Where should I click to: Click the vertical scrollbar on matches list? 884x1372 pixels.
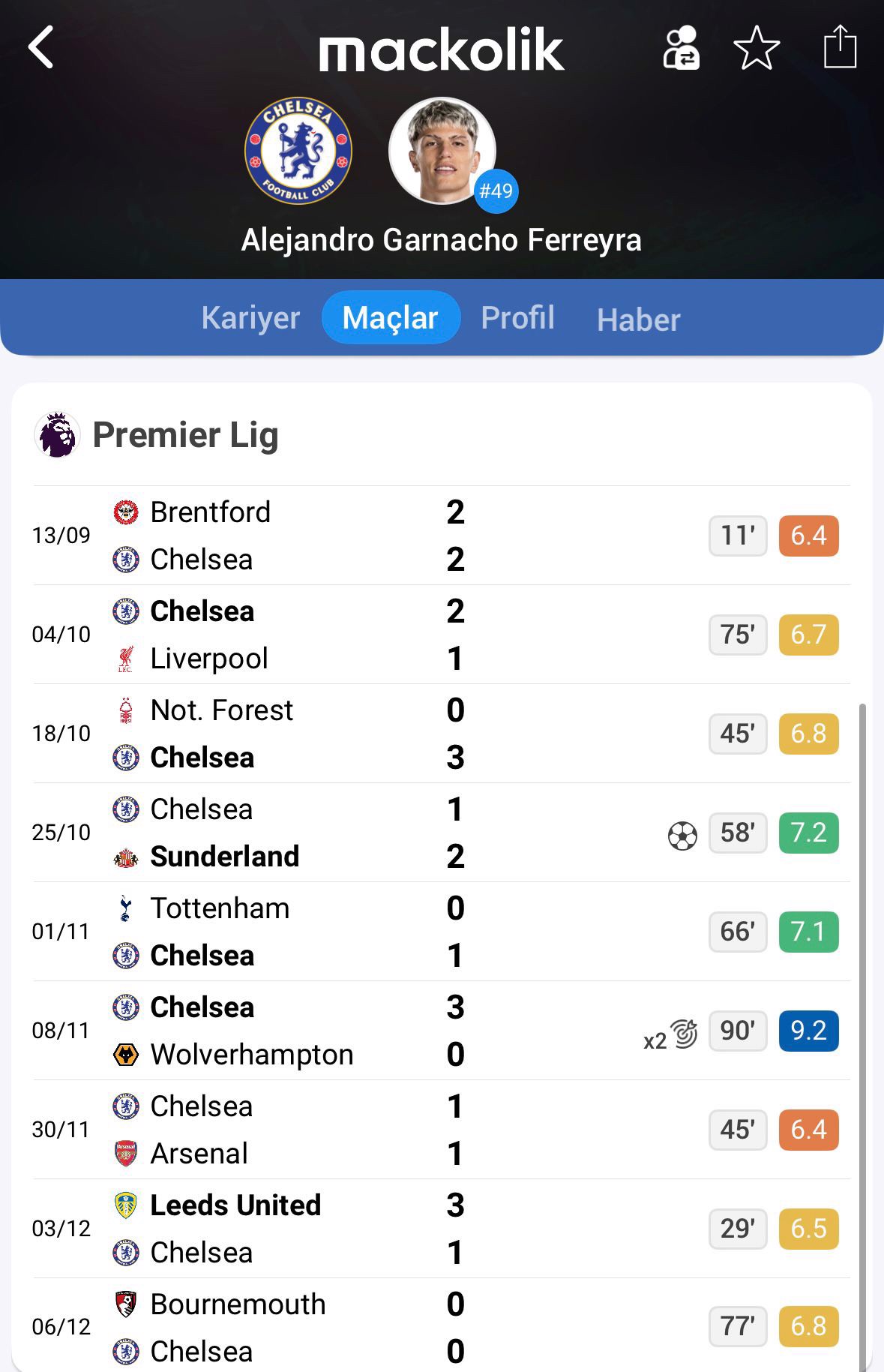pyautogui.click(x=862, y=975)
